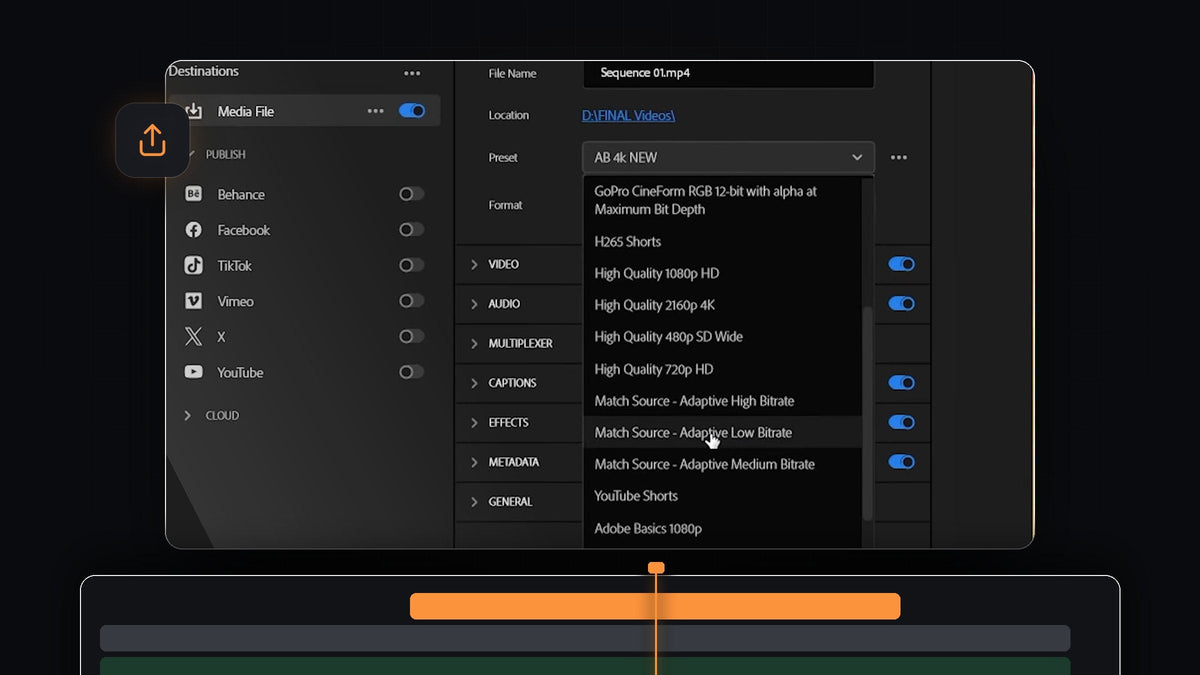Select the YouTube Shorts preset
Image resolution: width=1200 pixels, height=675 pixels.
[x=724, y=496]
